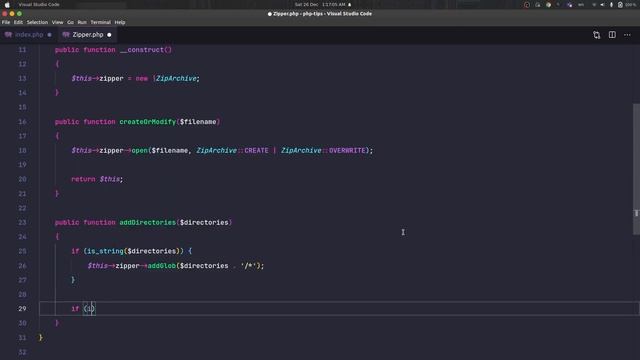Viewport: 640px width, 360px height.
Task: Open the File menu
Action: (6, 22)
